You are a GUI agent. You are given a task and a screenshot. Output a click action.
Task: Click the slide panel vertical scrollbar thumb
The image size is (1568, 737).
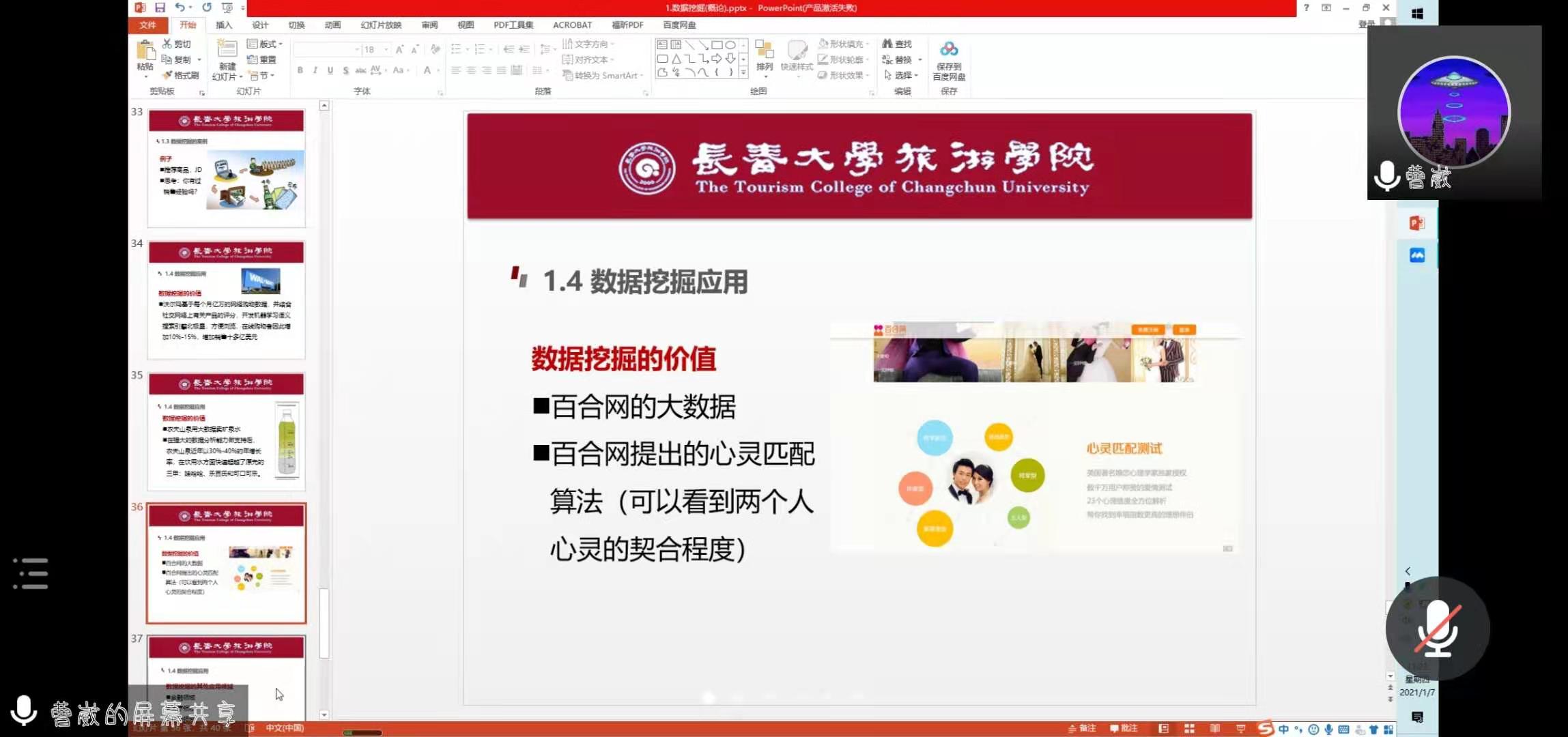click(324, 623)
